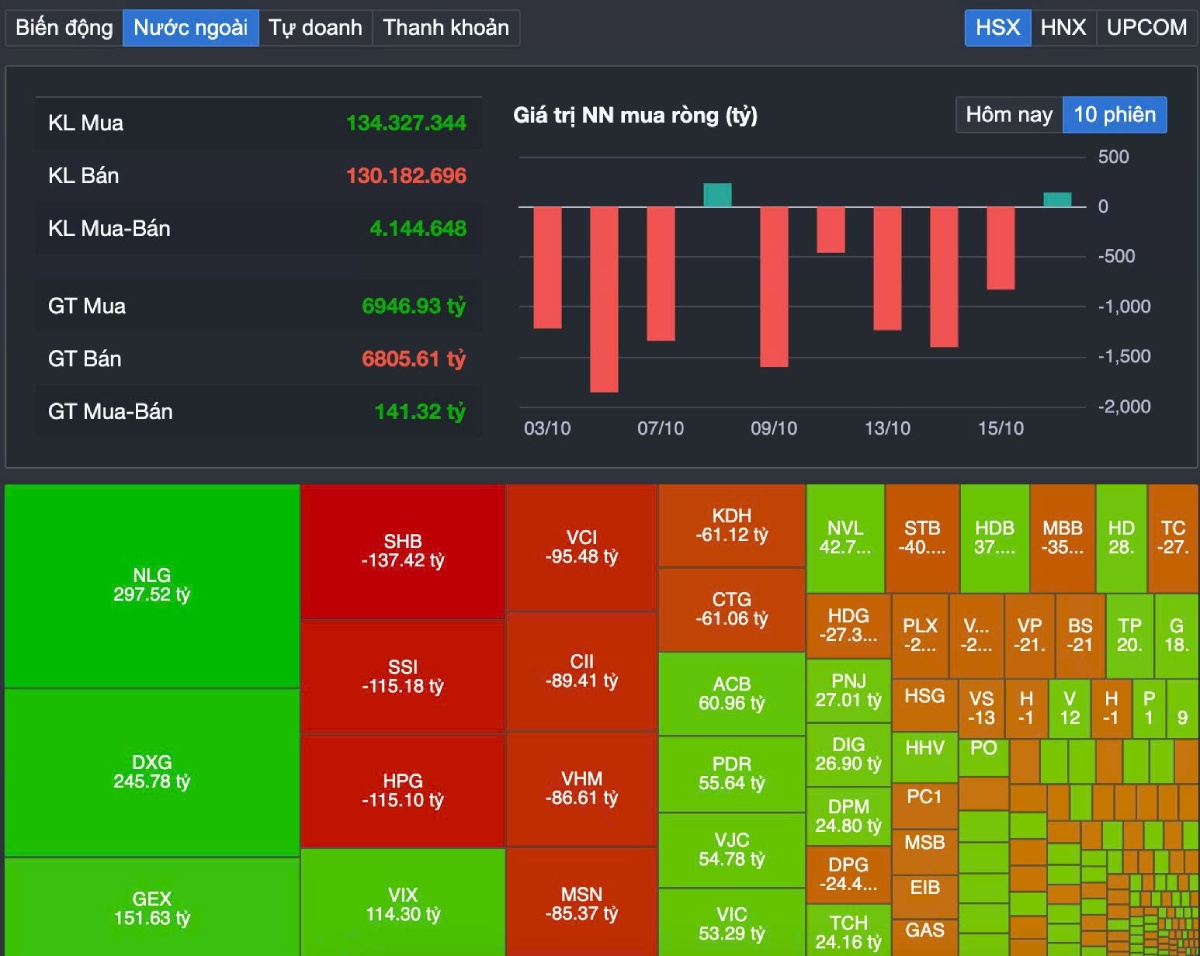
Task: Open the VIX 114.30 tỷ green tile
Action: 402,902
